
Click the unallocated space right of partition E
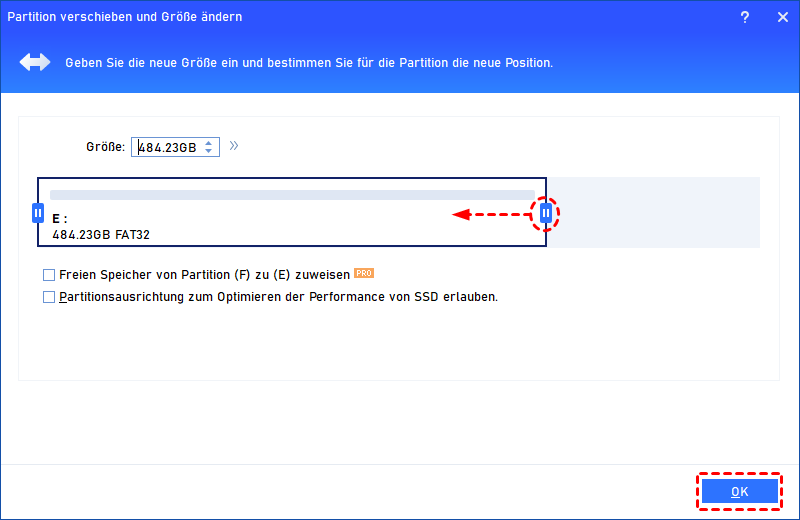tap(654, 212)
